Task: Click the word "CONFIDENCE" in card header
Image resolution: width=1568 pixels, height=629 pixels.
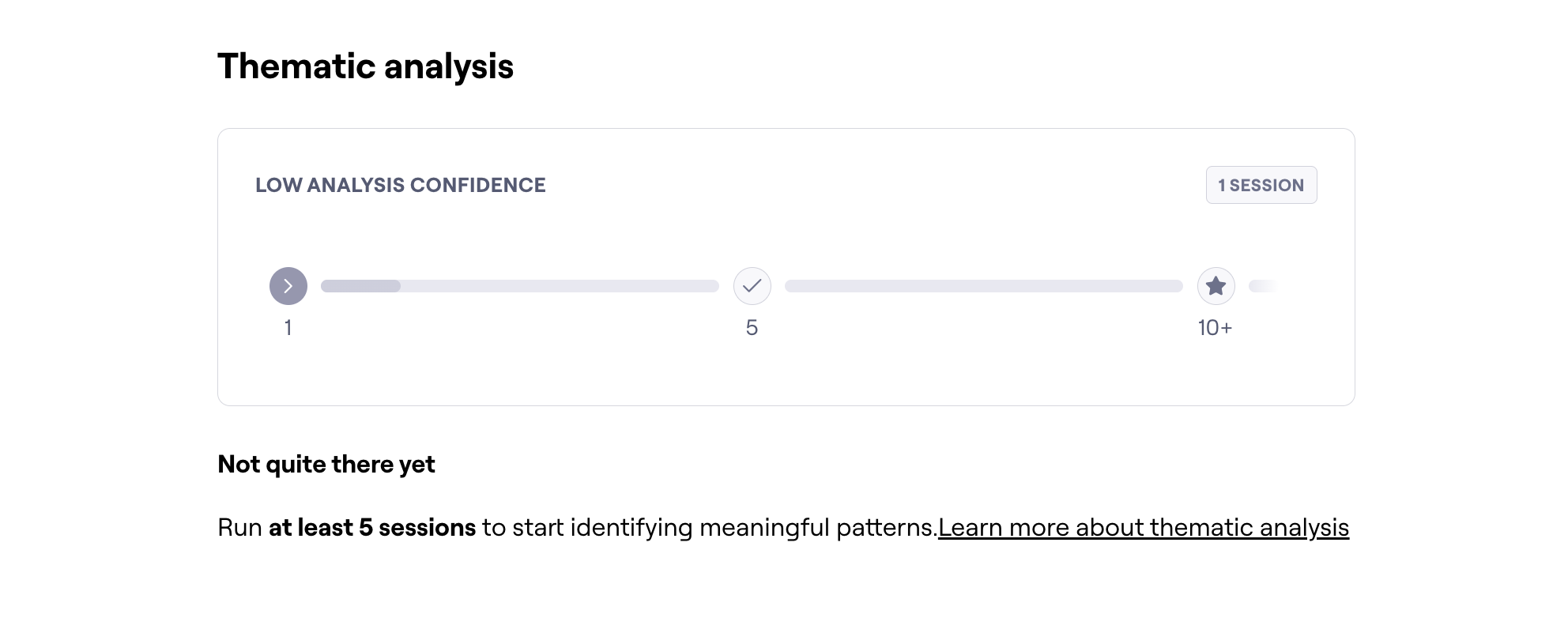Action: point(477,185)
